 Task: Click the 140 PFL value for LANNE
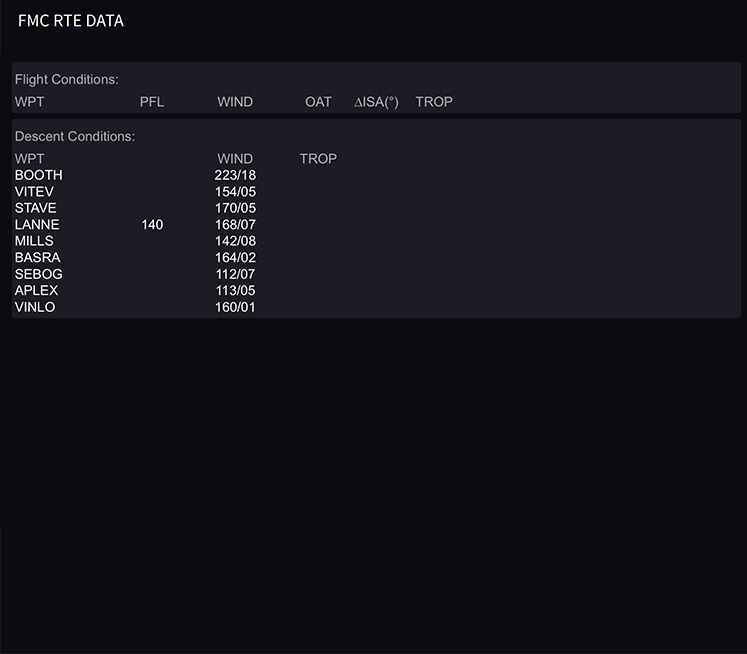(x=152, y=225)
